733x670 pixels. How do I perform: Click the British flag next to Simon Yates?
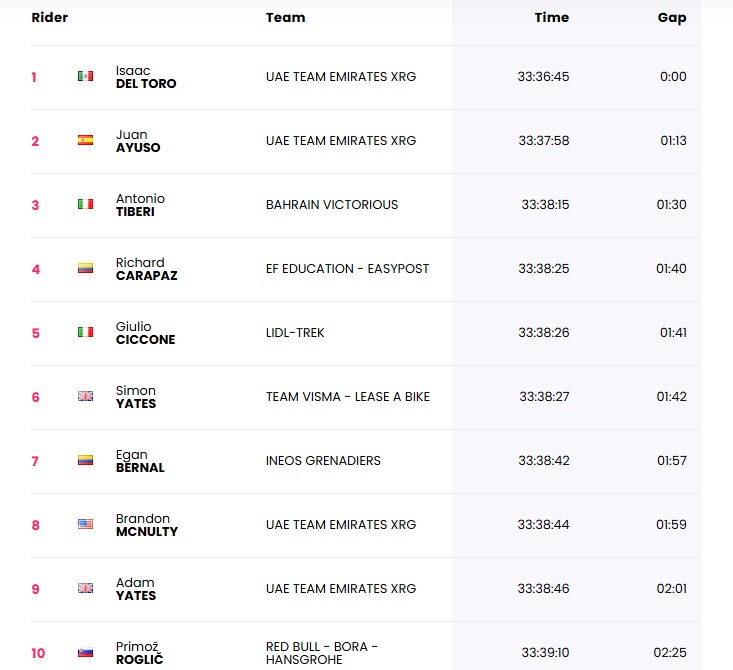pyautogui.click(x=86, y=396)
